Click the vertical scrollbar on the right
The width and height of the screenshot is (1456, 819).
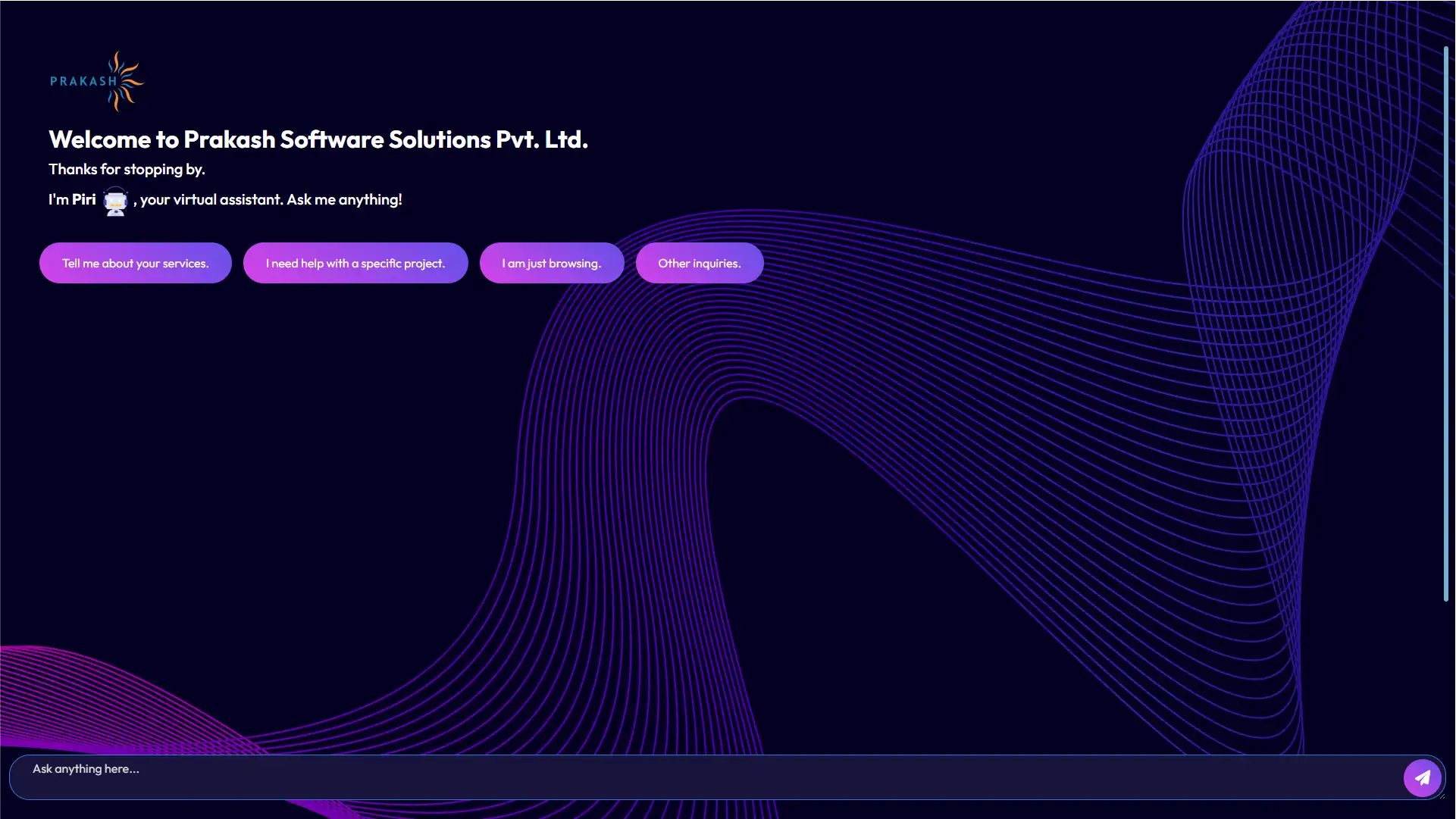1446,324
